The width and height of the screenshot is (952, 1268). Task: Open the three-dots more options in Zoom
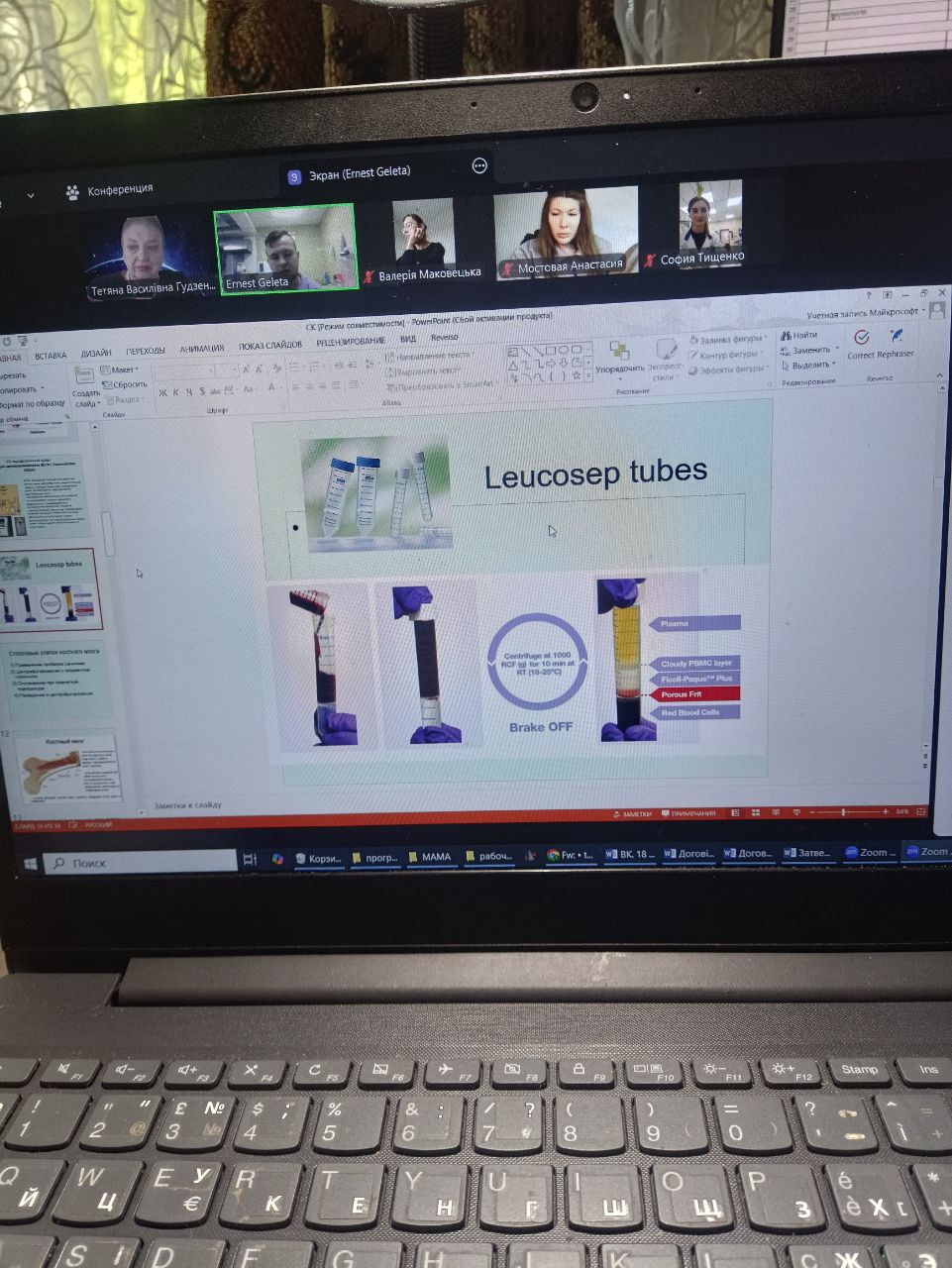tap(479, 166)
